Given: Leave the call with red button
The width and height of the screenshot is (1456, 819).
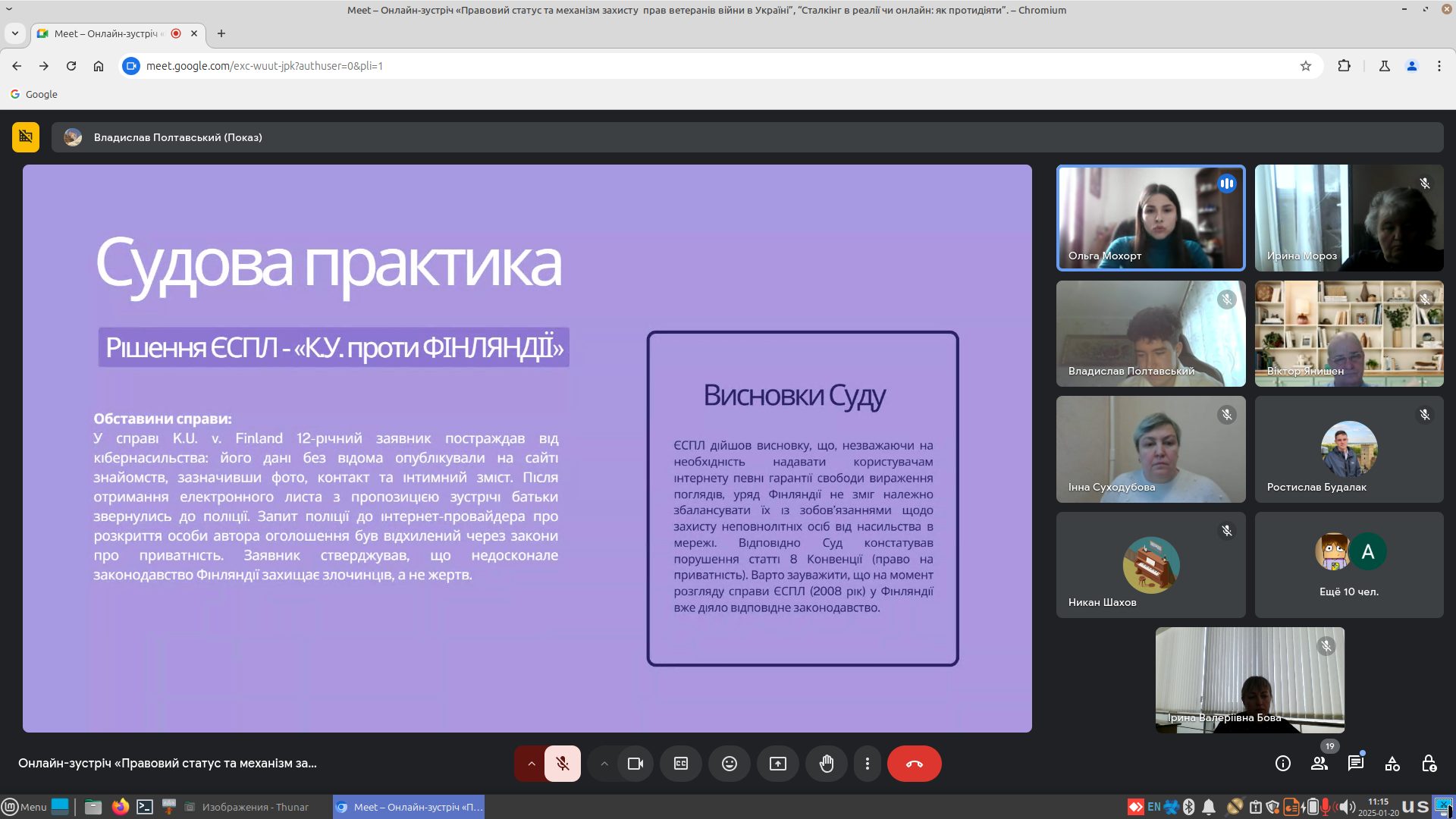Looking at the screenshot, I should [914, 764].
